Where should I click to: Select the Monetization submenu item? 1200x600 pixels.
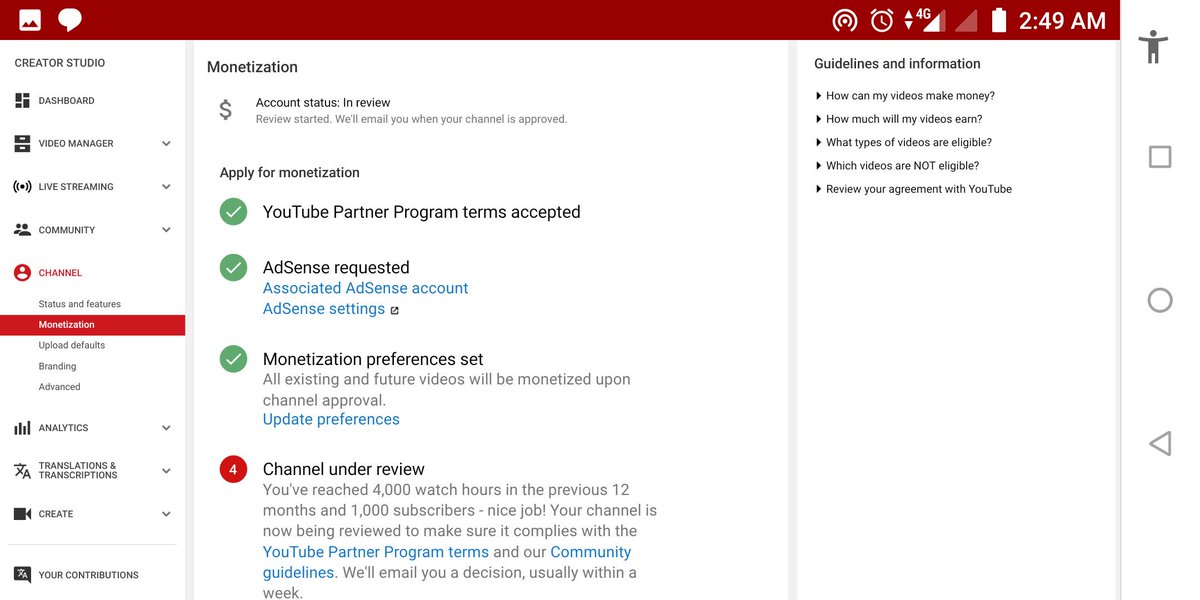tap(92, 325)
